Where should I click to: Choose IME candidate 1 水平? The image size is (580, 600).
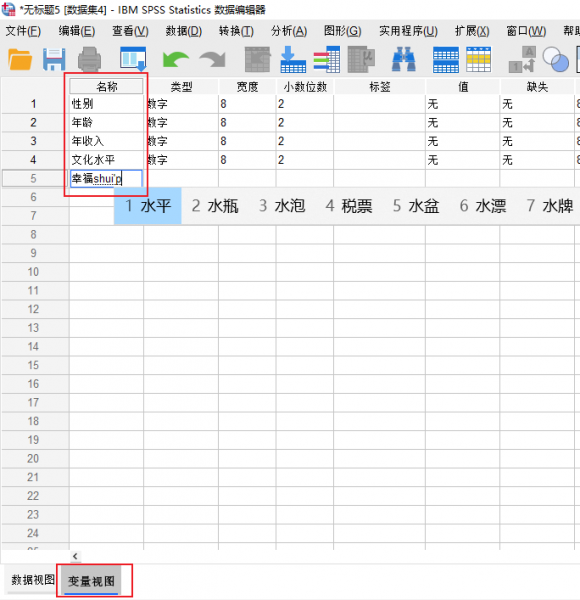(148, 206)
